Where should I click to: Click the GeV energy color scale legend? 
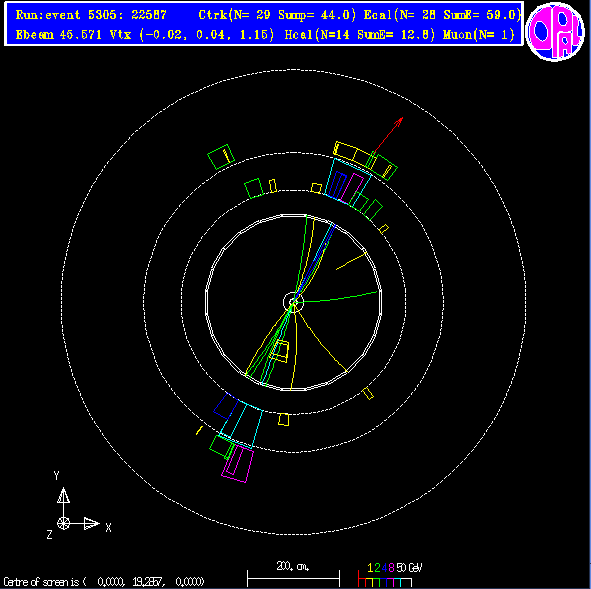390,575
